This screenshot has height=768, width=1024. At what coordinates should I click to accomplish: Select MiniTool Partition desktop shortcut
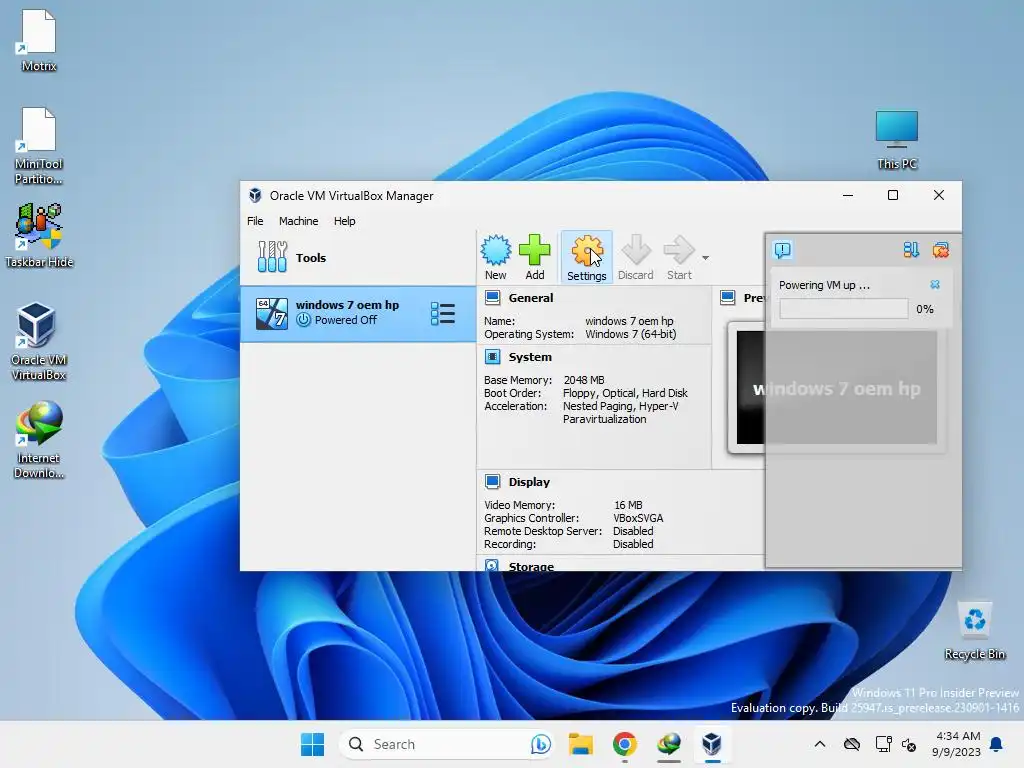(x=39, y=146)
